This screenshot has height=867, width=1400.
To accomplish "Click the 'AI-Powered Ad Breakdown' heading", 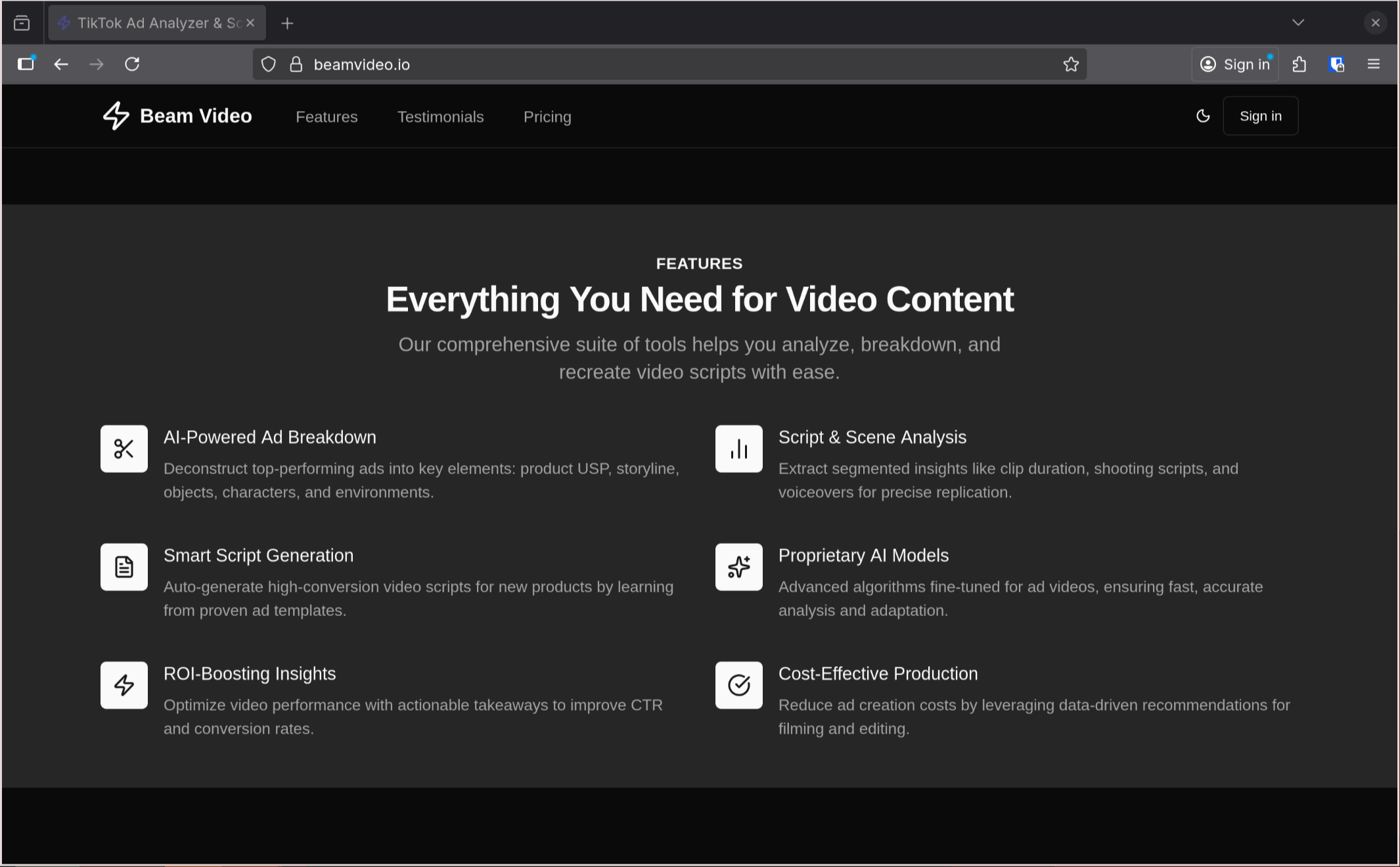I will pos(270,437).
